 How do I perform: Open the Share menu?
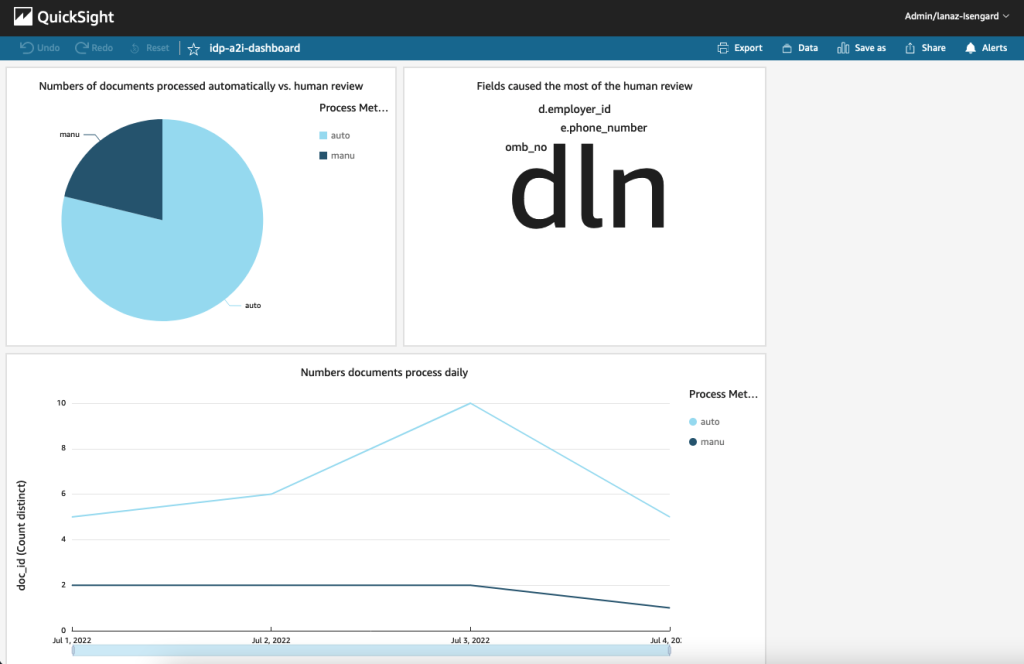point(925,47)
